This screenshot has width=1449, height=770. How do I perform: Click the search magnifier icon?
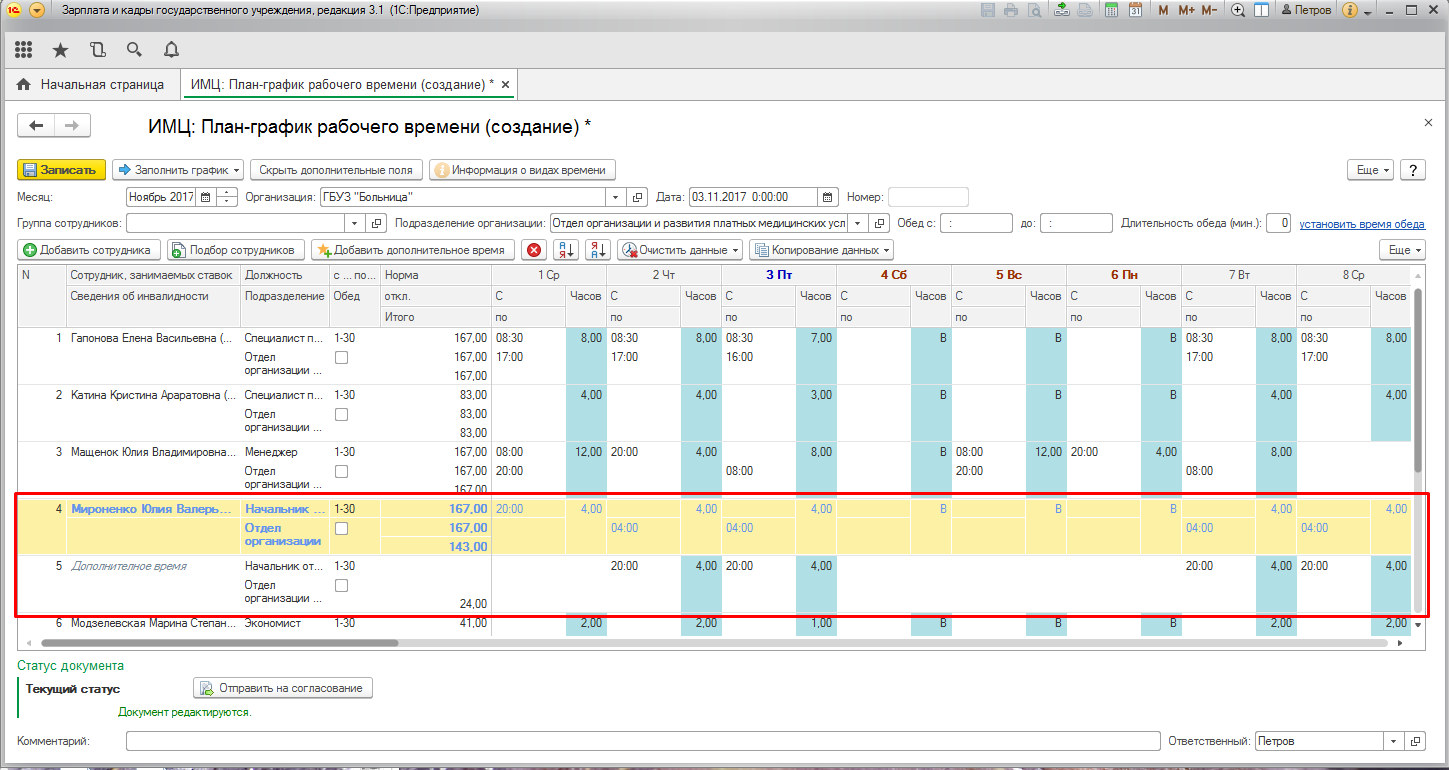[x=134, y=49]
